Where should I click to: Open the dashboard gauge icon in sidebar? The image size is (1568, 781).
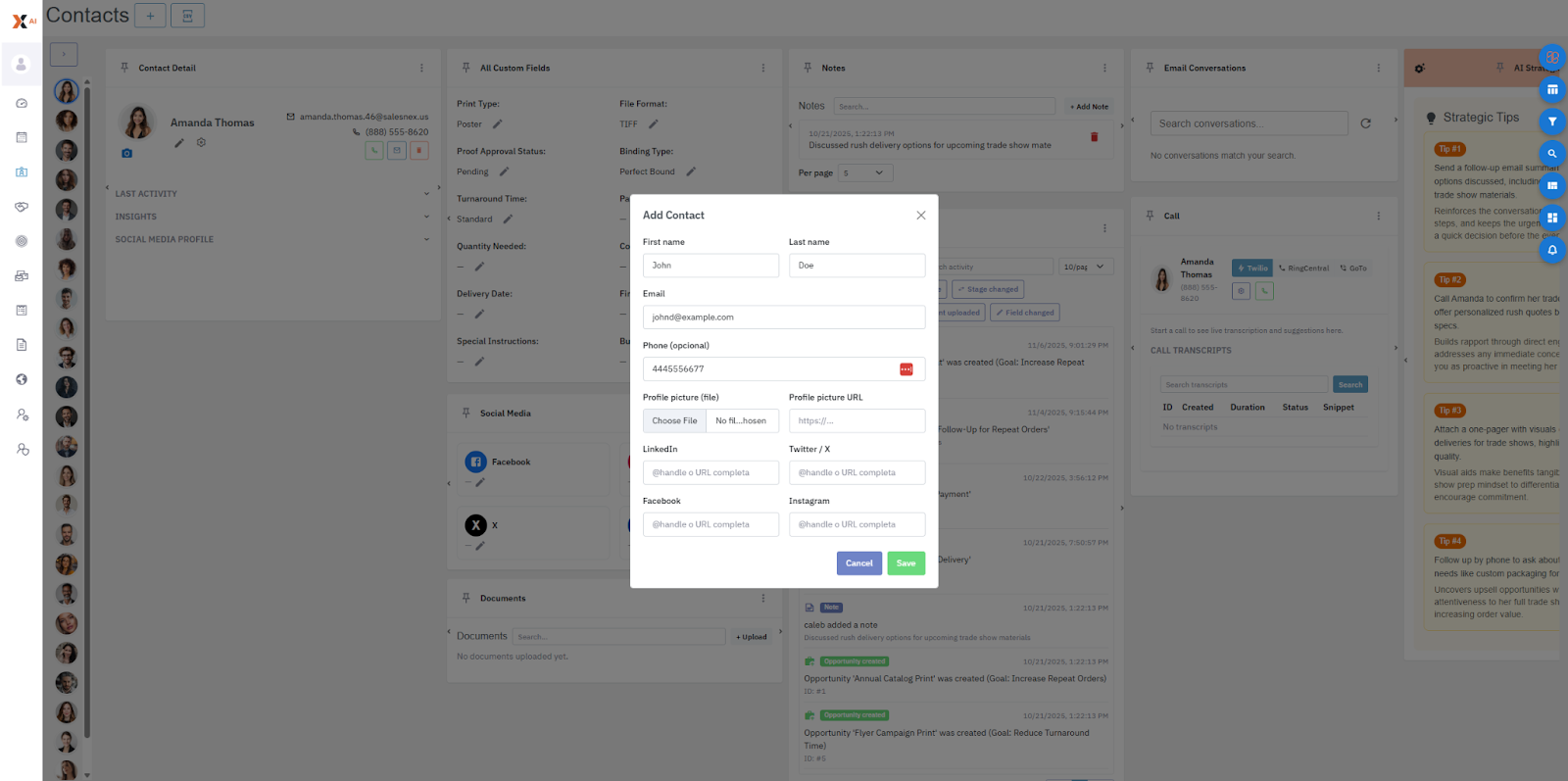coord(22,103)
